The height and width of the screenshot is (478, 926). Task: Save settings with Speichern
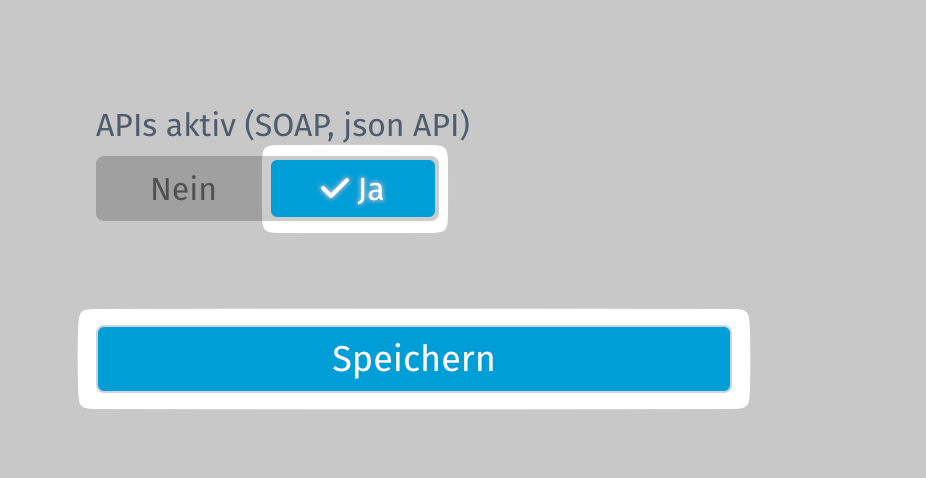pyautogui.click(x=413, y=359)
